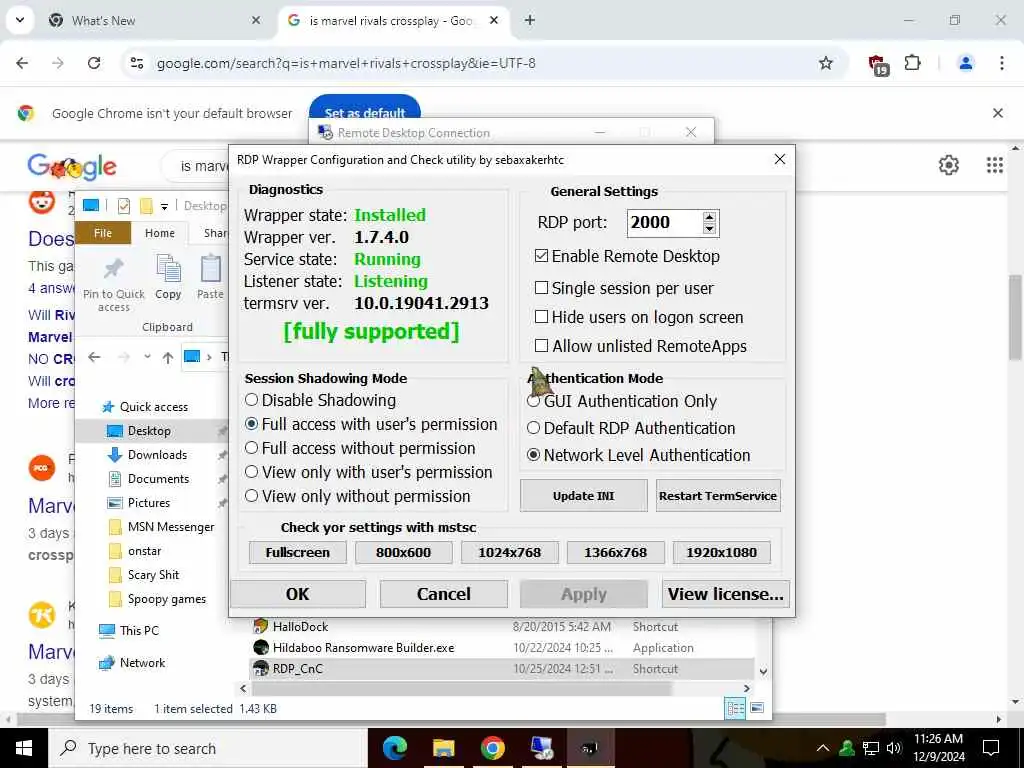
Task: Confirm the RDP config with OK
Action: pyautogui.click(x=298, y=594)
